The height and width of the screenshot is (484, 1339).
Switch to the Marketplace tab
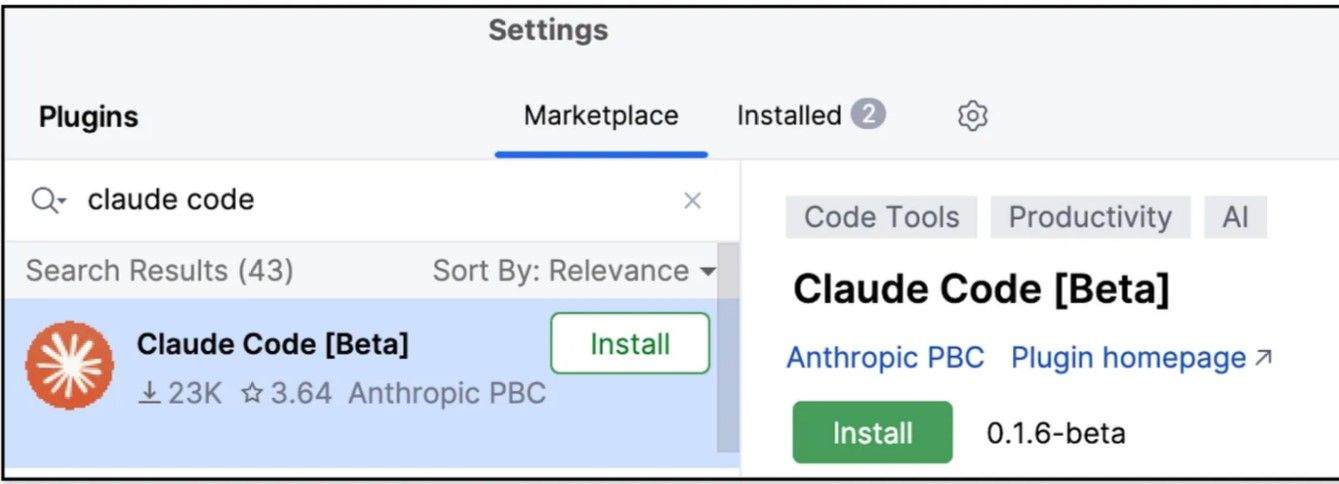tap(601, 116)
